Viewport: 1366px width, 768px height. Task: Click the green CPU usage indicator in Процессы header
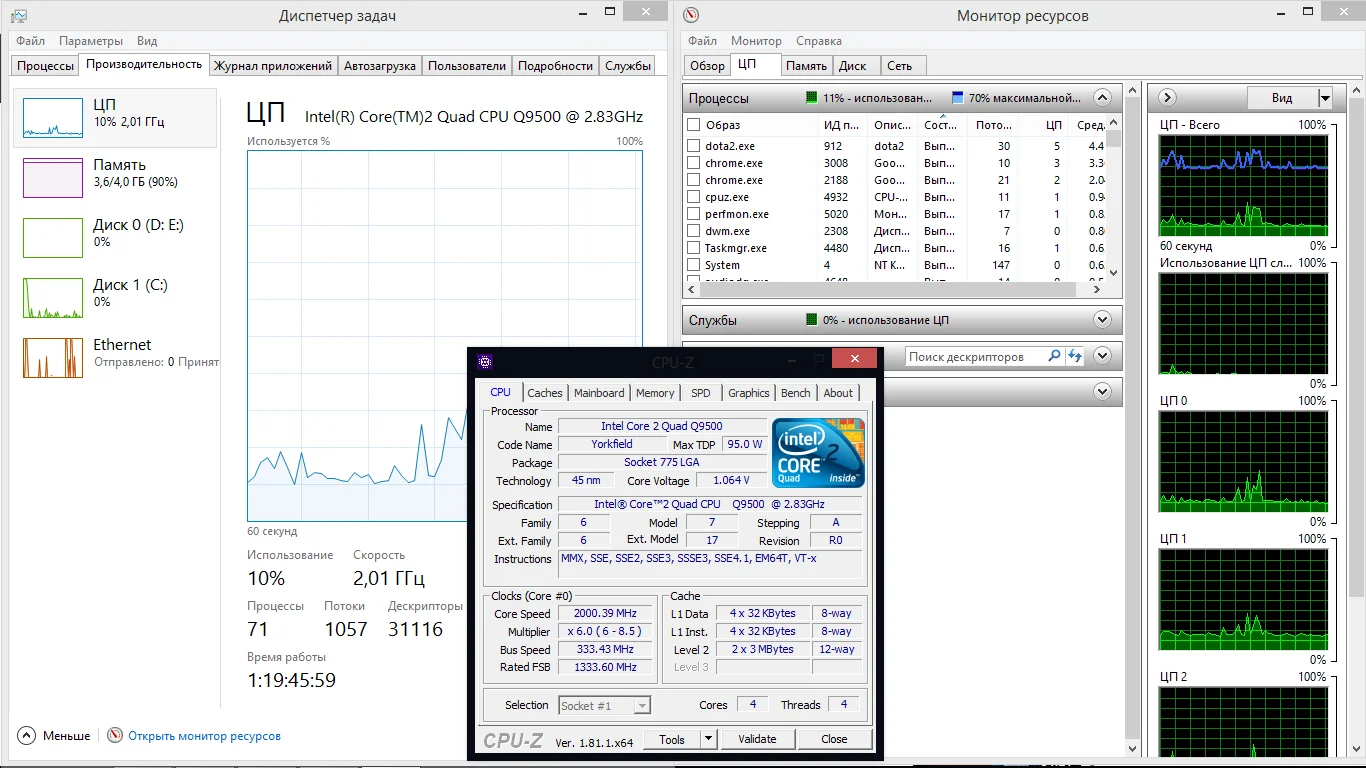(812, 98)
